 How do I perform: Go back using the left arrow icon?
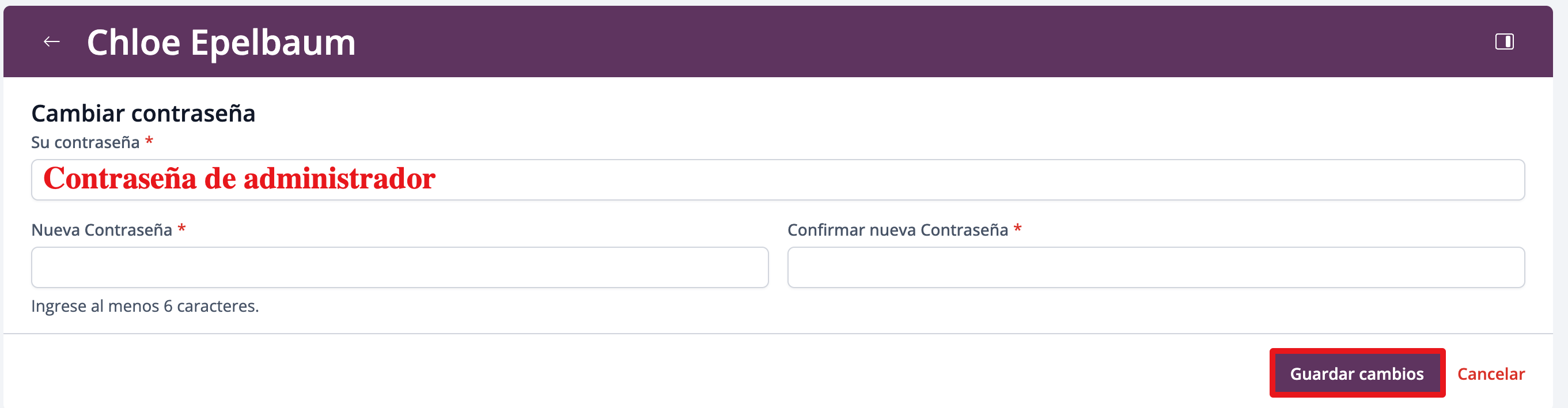pos(52,42)
